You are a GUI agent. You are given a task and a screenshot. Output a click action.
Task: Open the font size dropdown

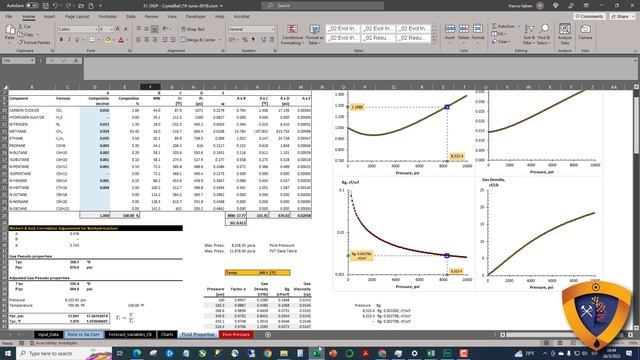(x=111, y=29)
